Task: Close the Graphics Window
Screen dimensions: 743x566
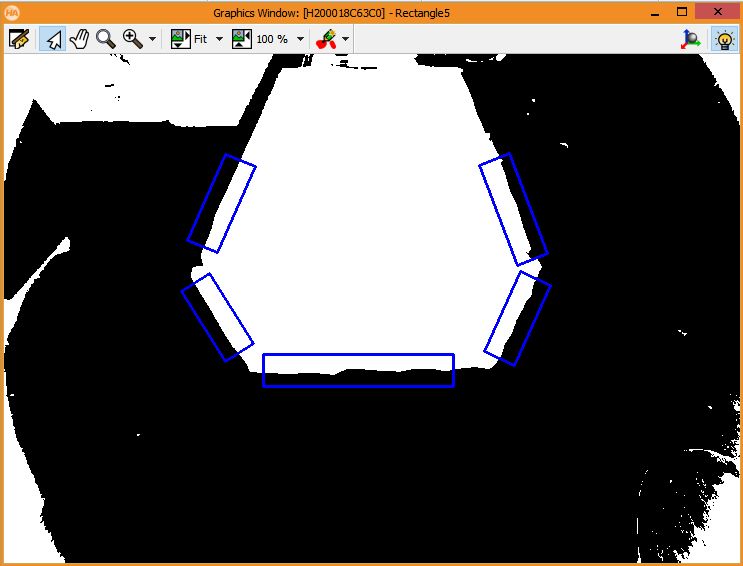Action: pyautogui.click(x=717, y=11)
